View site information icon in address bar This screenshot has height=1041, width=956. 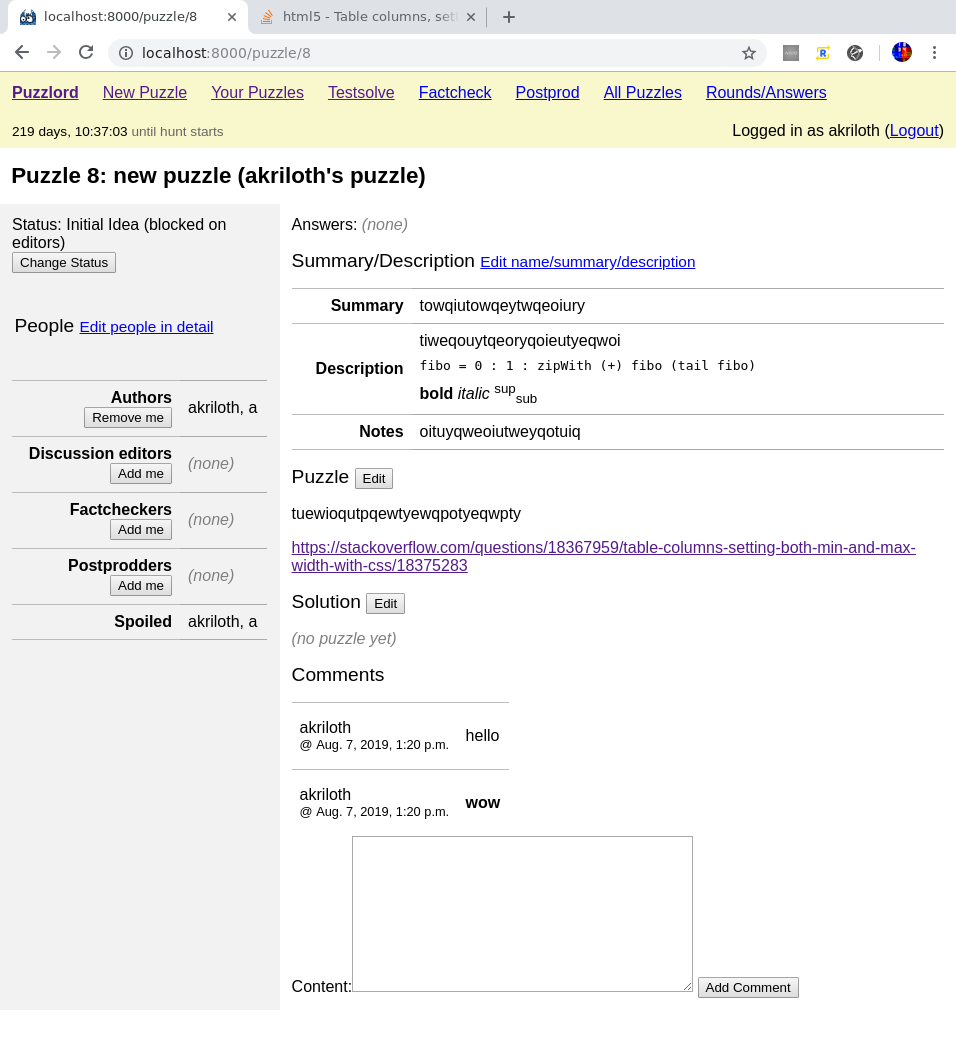tap(125, 53)
